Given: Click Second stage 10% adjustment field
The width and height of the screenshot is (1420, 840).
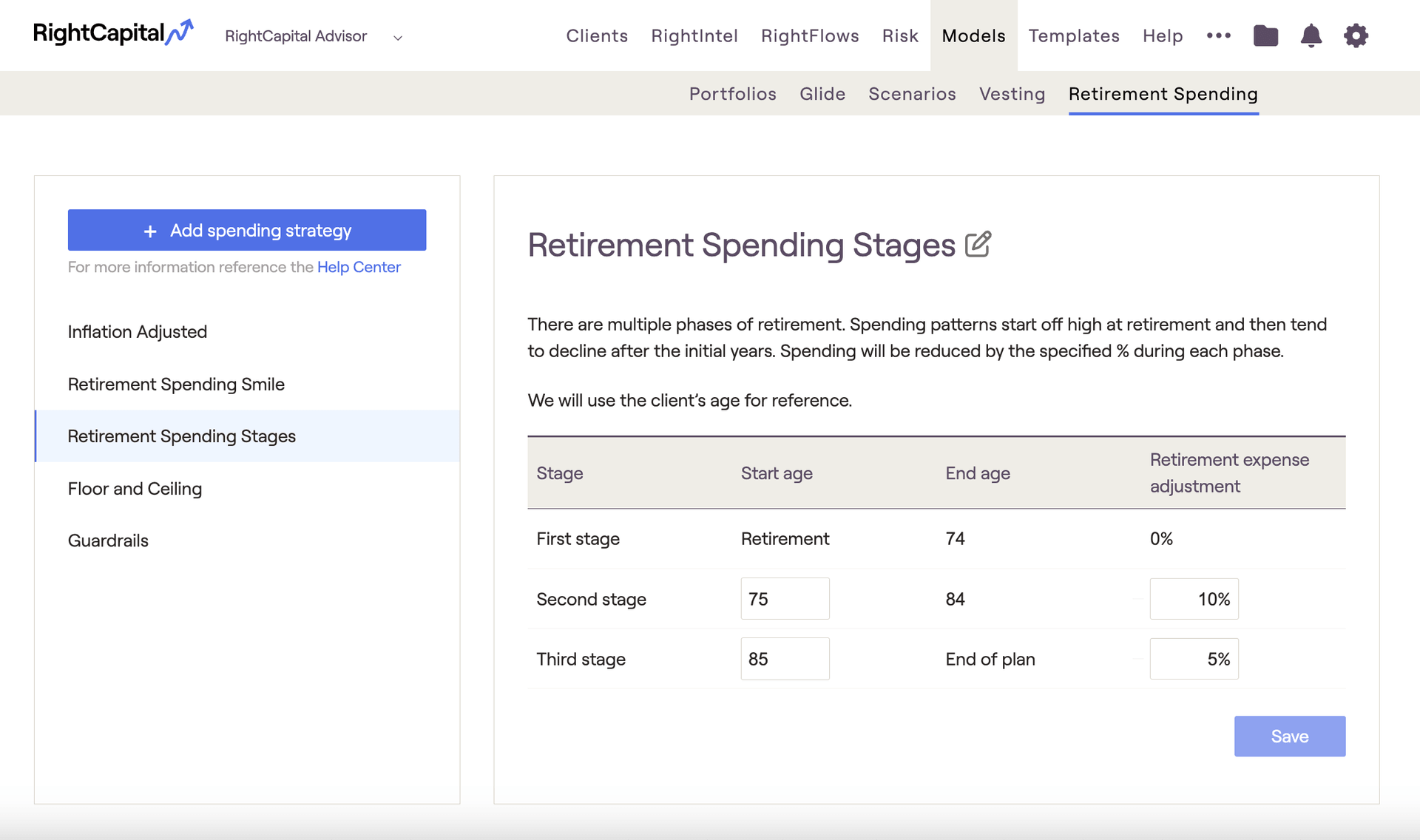Looking at the screenshot, I should pos(1194,599).
